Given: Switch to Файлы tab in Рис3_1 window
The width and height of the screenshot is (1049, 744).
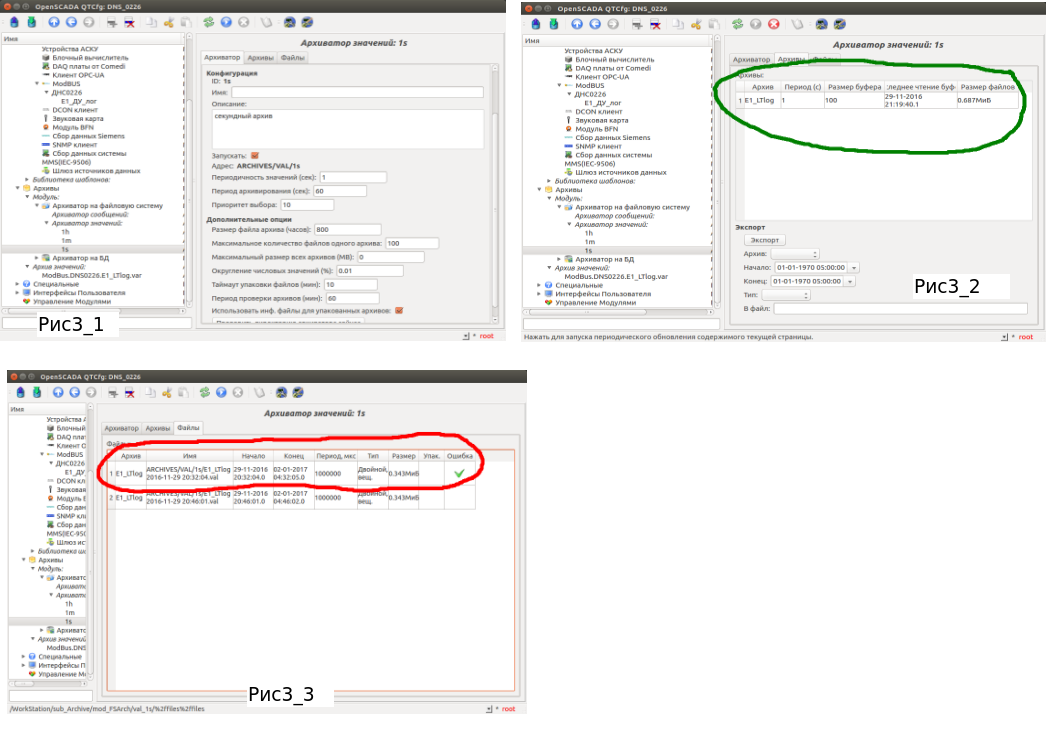Looking at the screenshot, I should point(293,57).
